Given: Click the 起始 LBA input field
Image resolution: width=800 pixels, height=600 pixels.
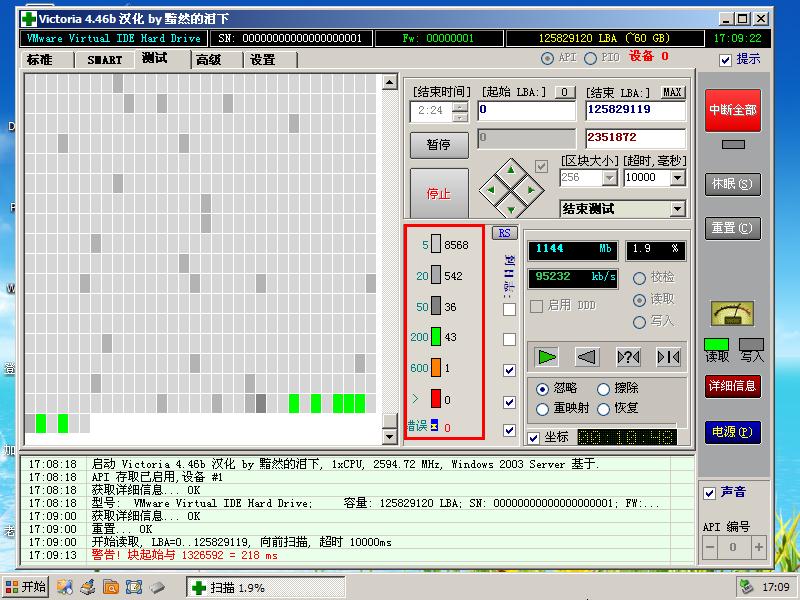Looking at the screenshot, I should point(527,110).
